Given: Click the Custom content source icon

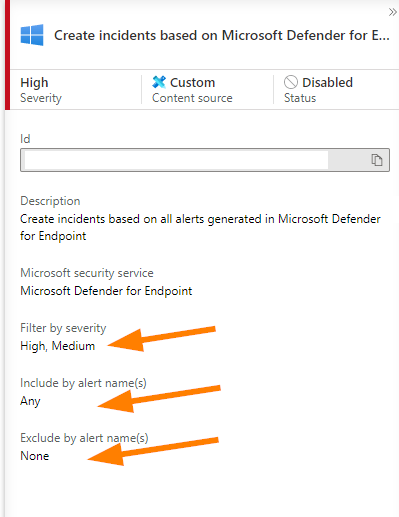Looking at the screenshot, I should (x=159, y=82).
